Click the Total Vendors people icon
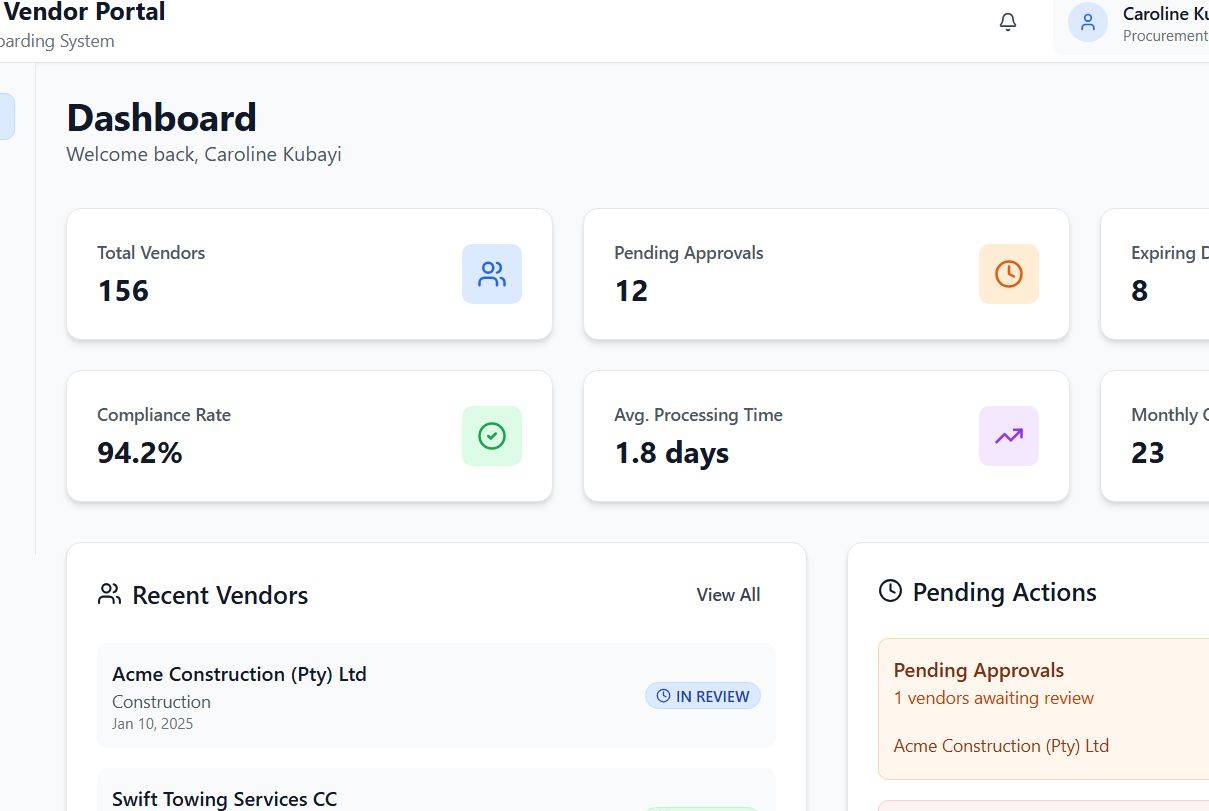 coord(491,274)
